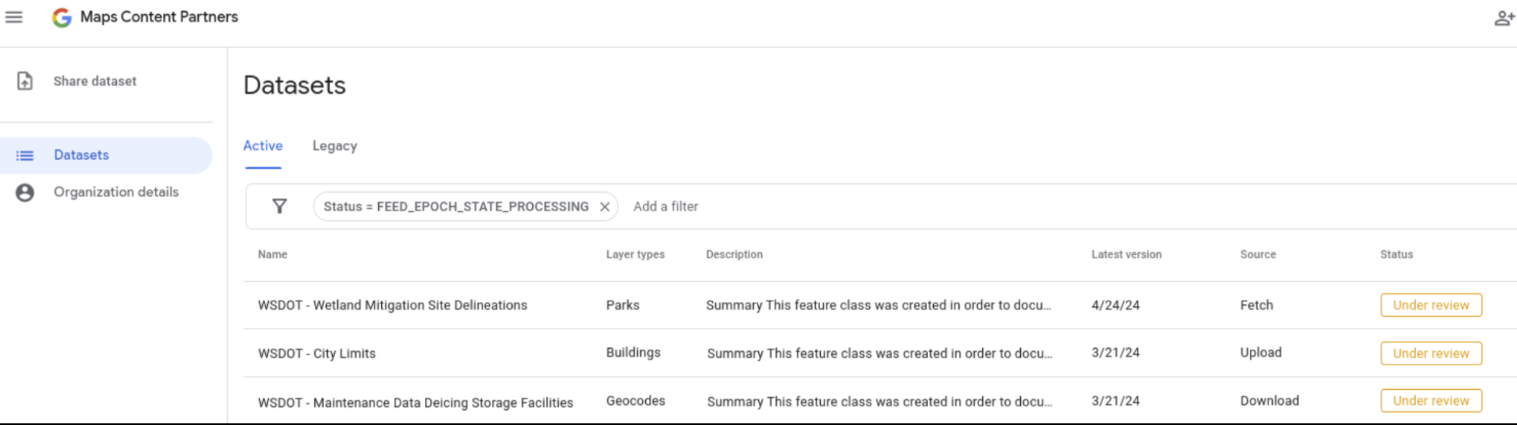Click the Organization details person icon
This screenshot has height=425, width=1517.
coord(25,192)
